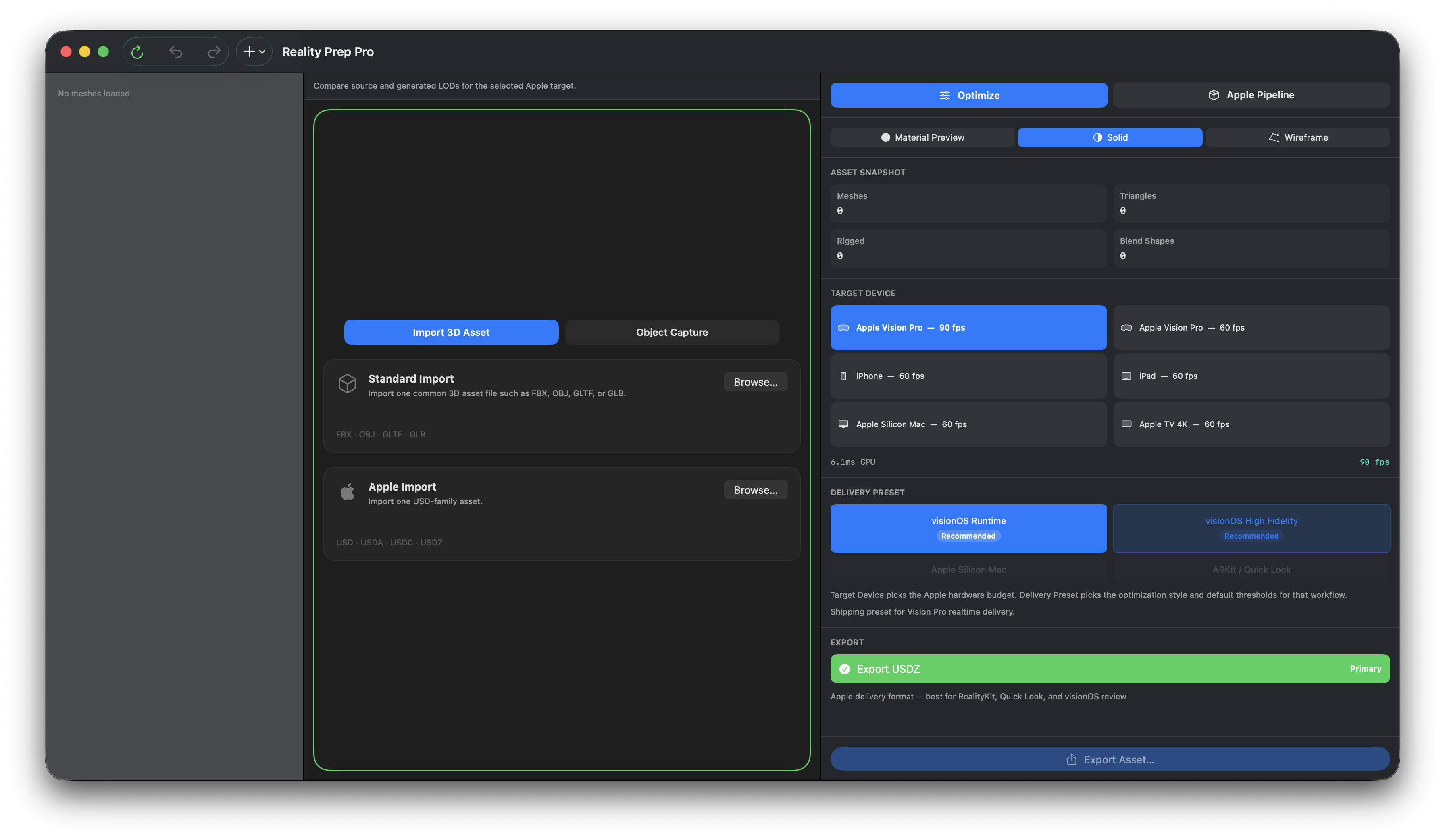Click the cube icon on Apple Pipeline
The height and width of the screenshot is (840, 1445).
point(1214,95)
